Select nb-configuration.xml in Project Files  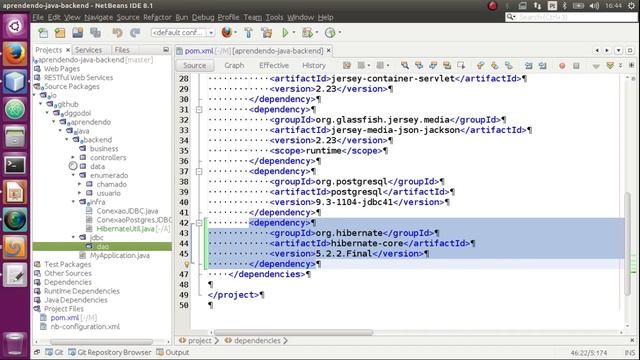[85, 327]
